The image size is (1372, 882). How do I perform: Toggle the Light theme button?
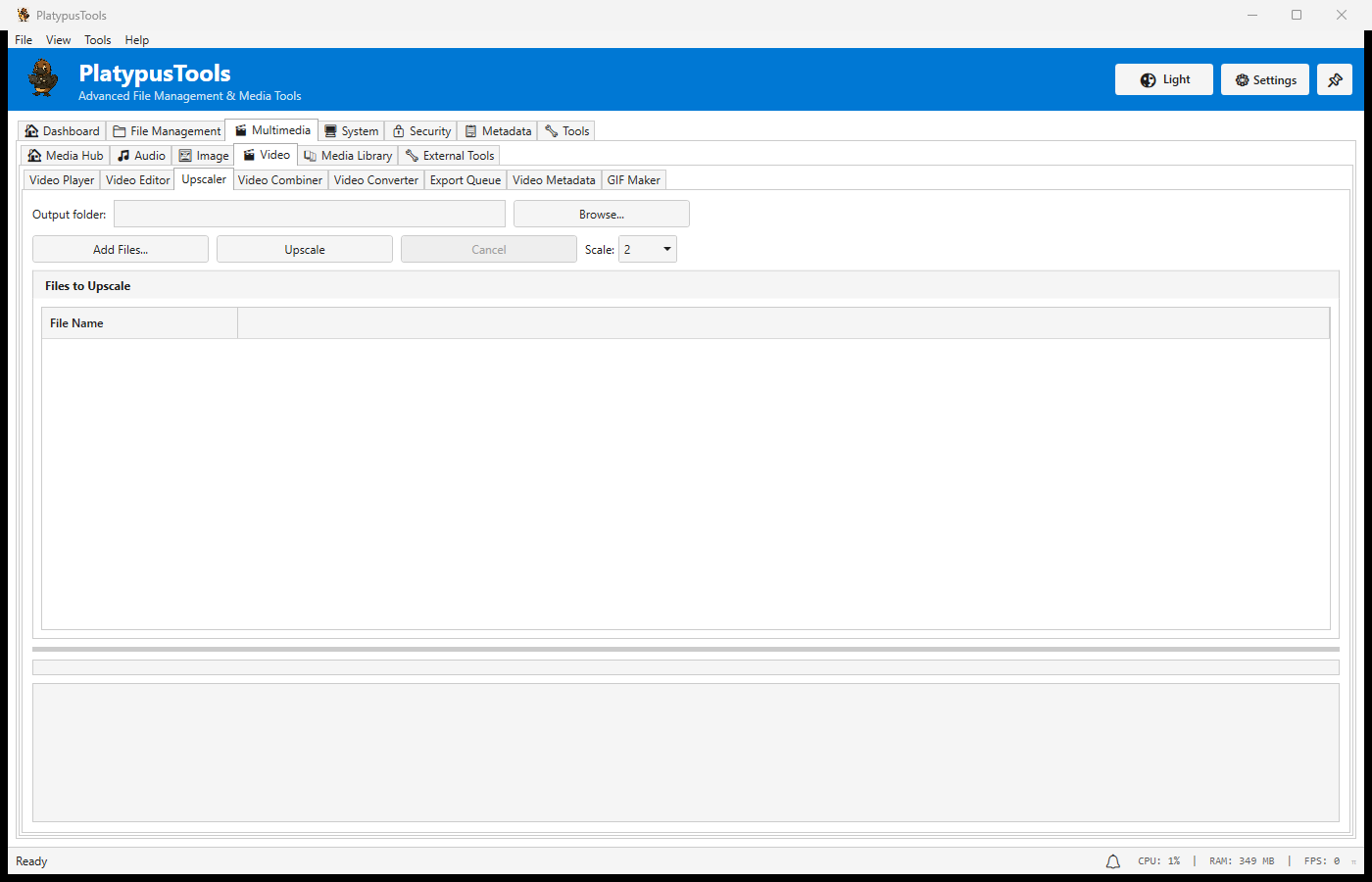[1163, 79]
